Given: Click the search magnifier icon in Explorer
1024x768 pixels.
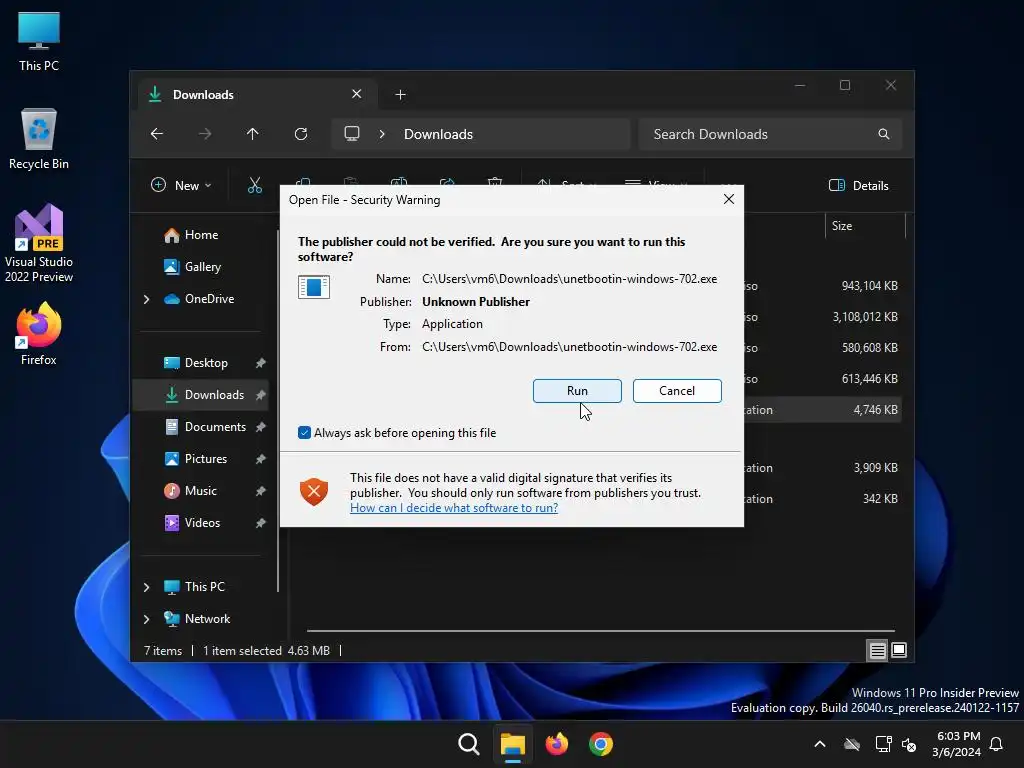Looking at the screenshot, I should click(884, 134).
